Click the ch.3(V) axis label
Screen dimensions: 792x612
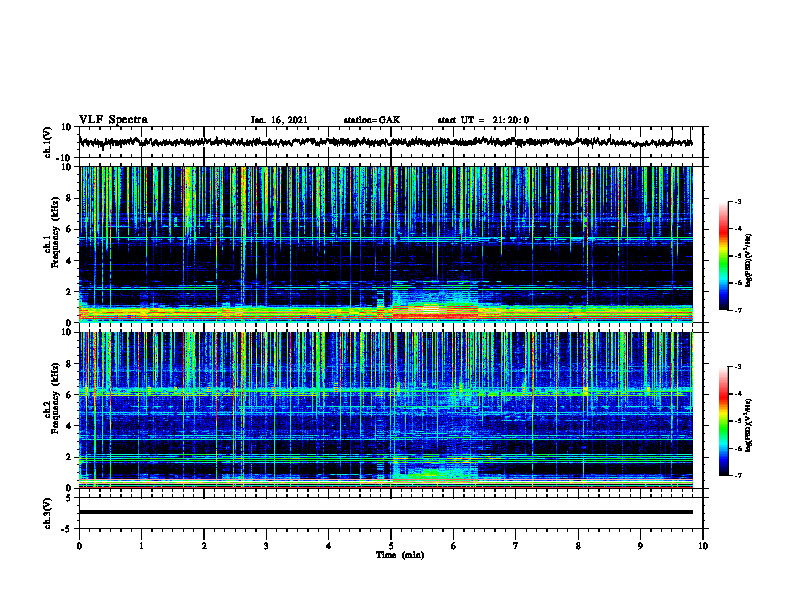pos(48,513)
